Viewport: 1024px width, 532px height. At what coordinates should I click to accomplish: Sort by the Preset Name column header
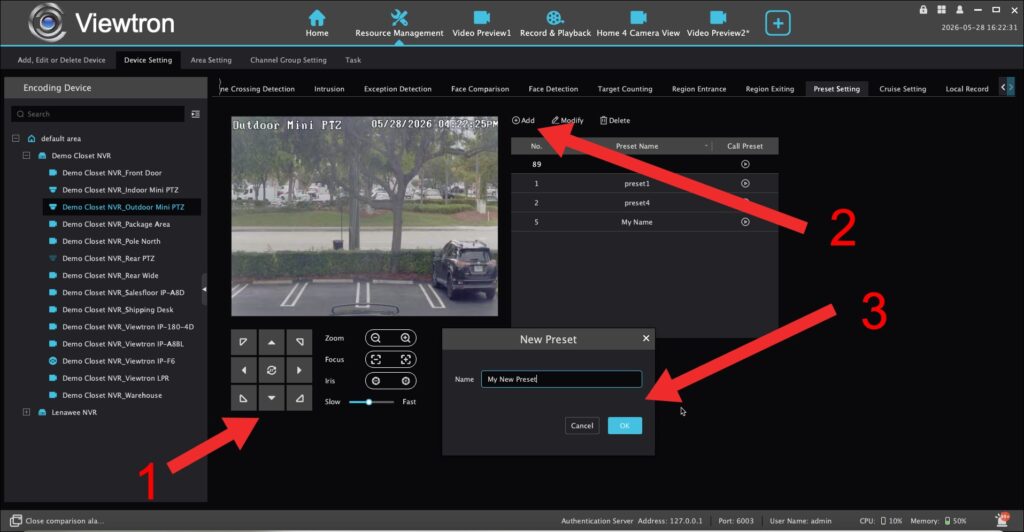(x=637, y=146)
